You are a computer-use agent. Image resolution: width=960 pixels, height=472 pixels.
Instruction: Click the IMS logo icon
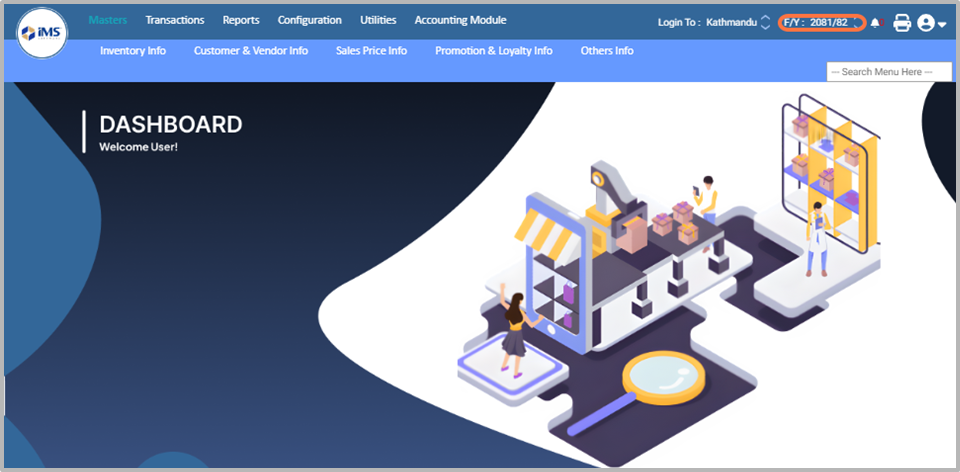[x=43, y=32]
